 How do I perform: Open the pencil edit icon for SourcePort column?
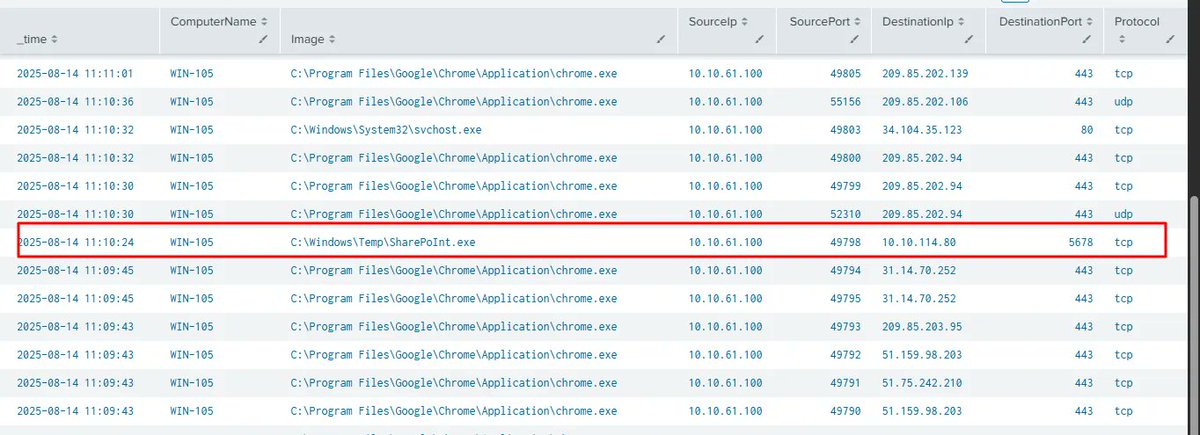pos(856,39)
